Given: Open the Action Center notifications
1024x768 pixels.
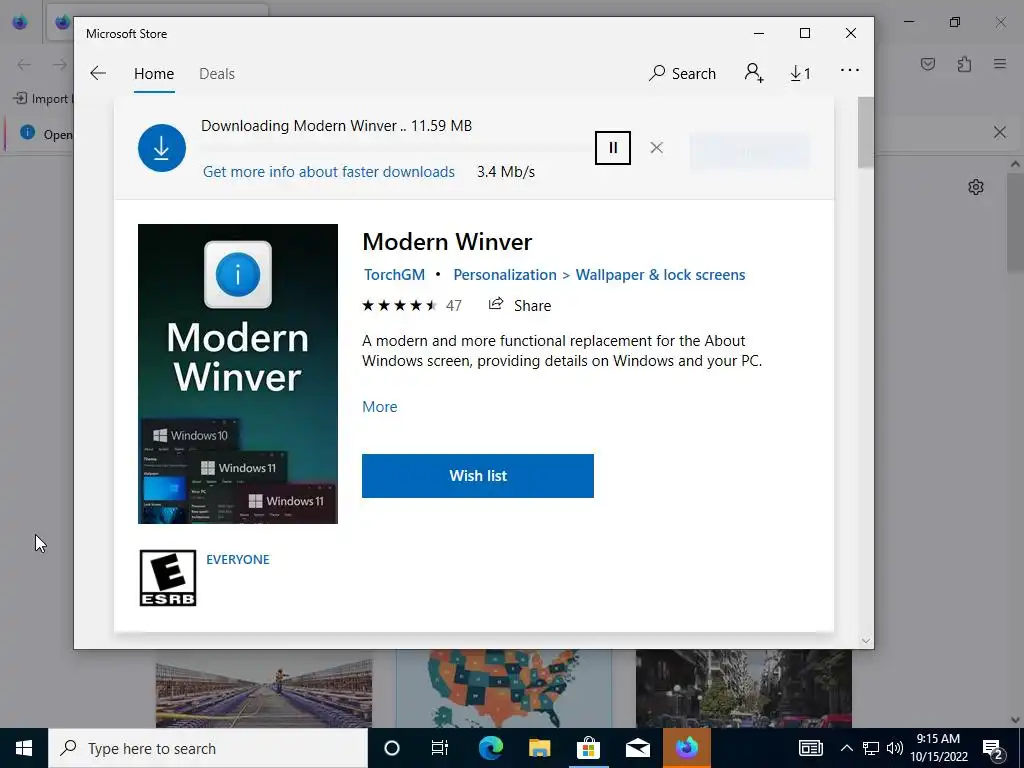Looking at the screenshot, I should (993, 749).
